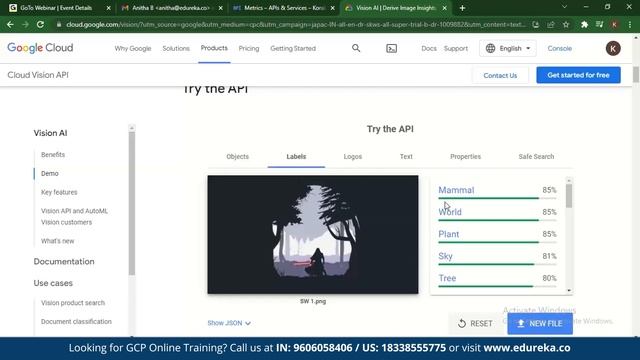Click the Mammal label result
The height and width of the screenshot is (360, 640).
click(456, 190)
